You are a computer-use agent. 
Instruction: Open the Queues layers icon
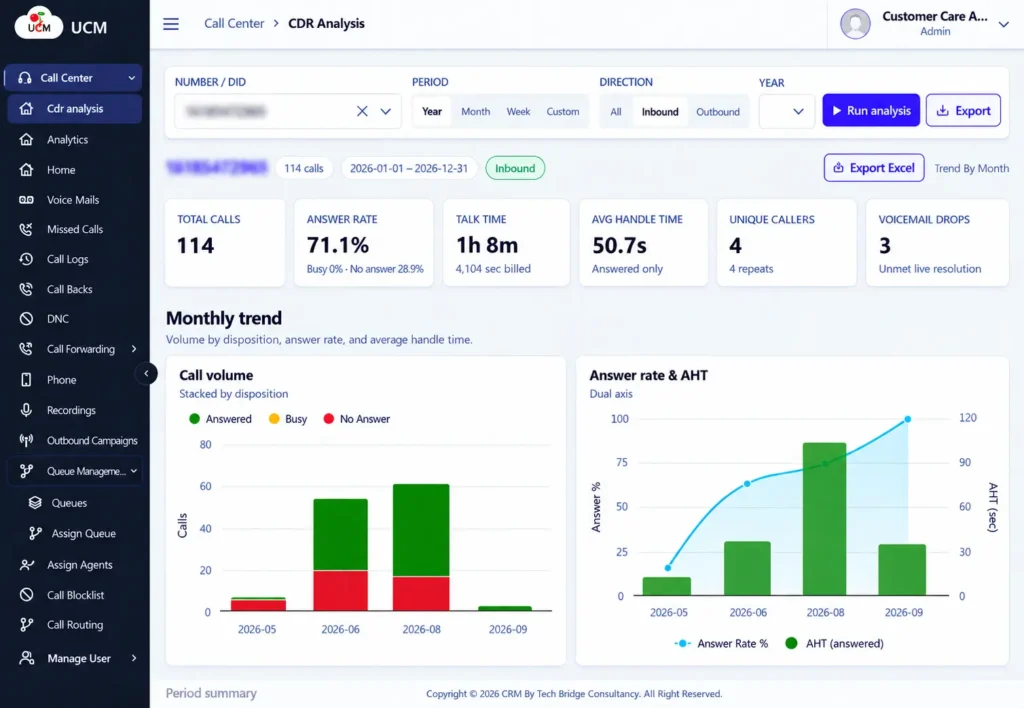pyautogui.click(x=35, y=503)
